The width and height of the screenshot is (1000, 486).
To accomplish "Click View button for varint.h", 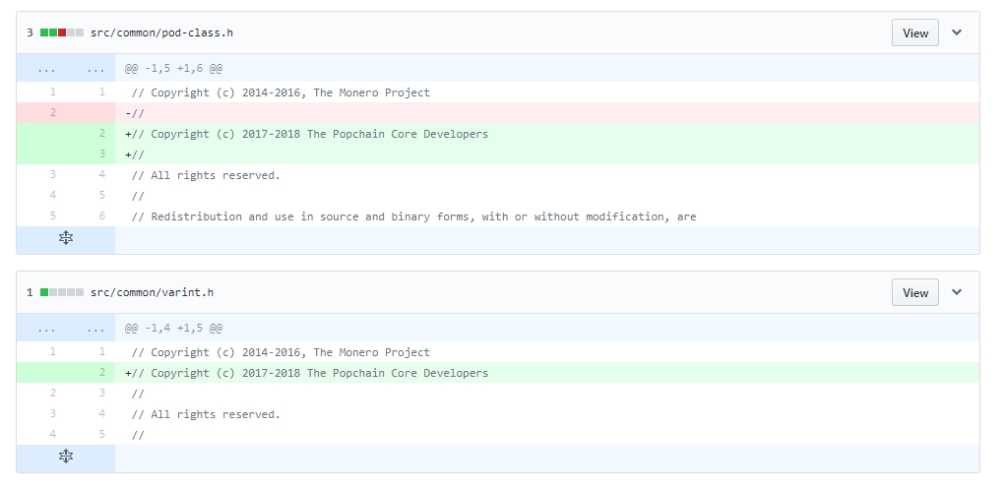I will click(915, 292).
